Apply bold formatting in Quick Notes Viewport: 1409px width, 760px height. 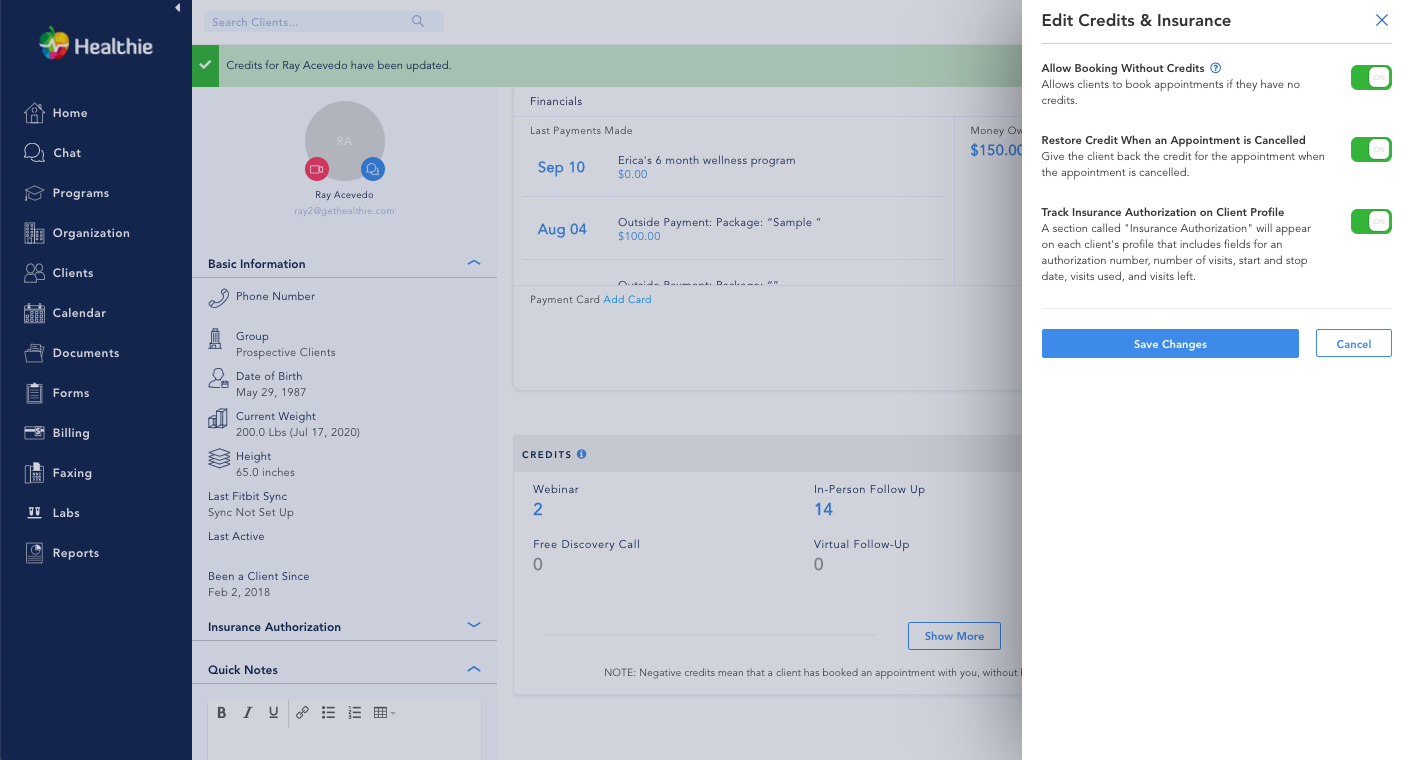pos(222,713)
